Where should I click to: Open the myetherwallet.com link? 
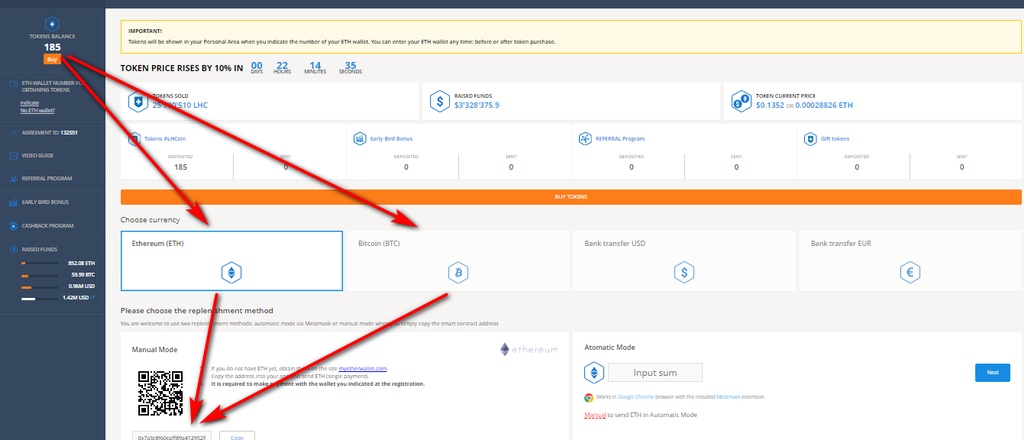(x=363, y=369)
